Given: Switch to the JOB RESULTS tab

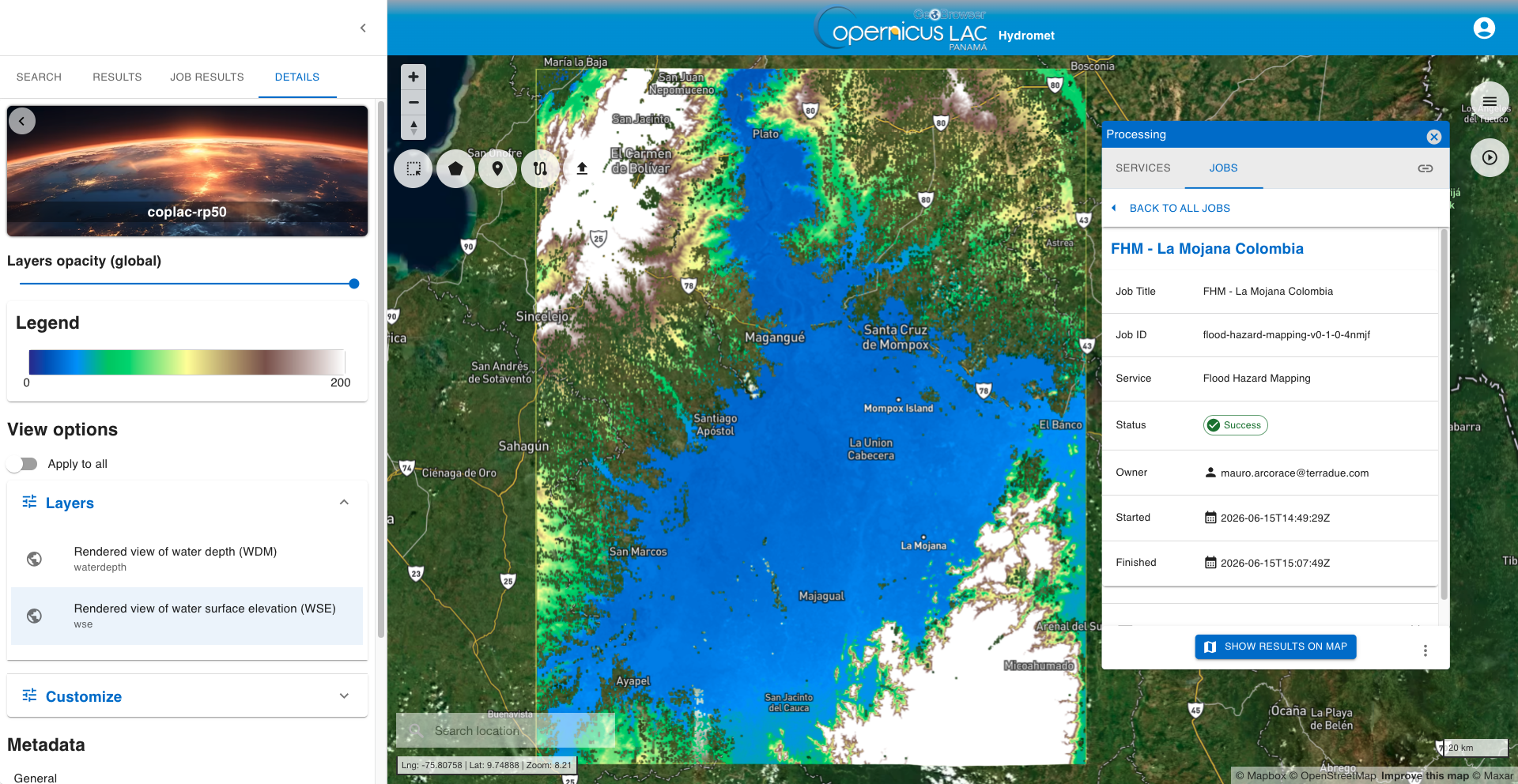Looking at the screenshot, I should coord(207,77).
